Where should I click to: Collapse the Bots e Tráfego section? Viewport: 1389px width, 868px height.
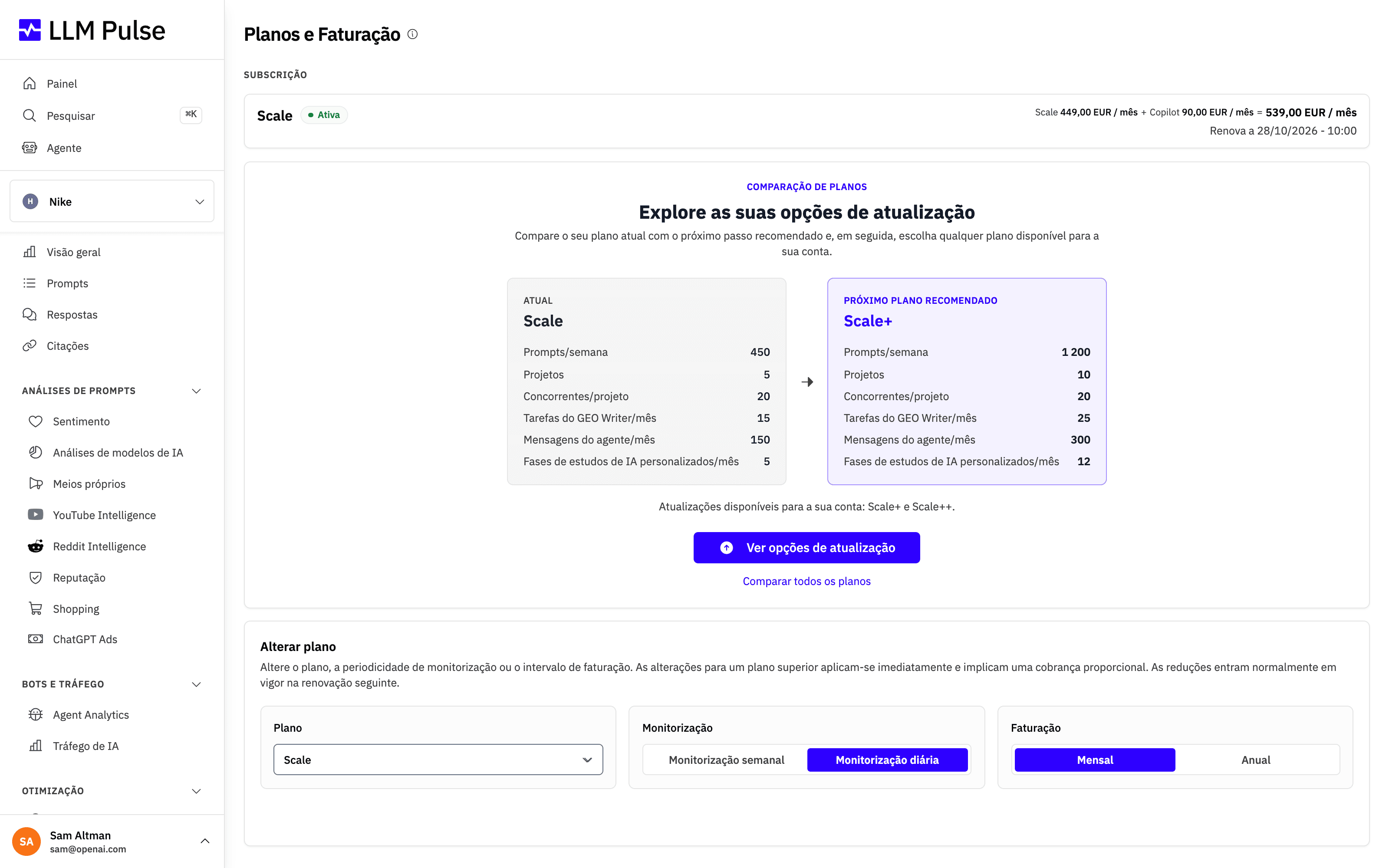tap(196, 684)
